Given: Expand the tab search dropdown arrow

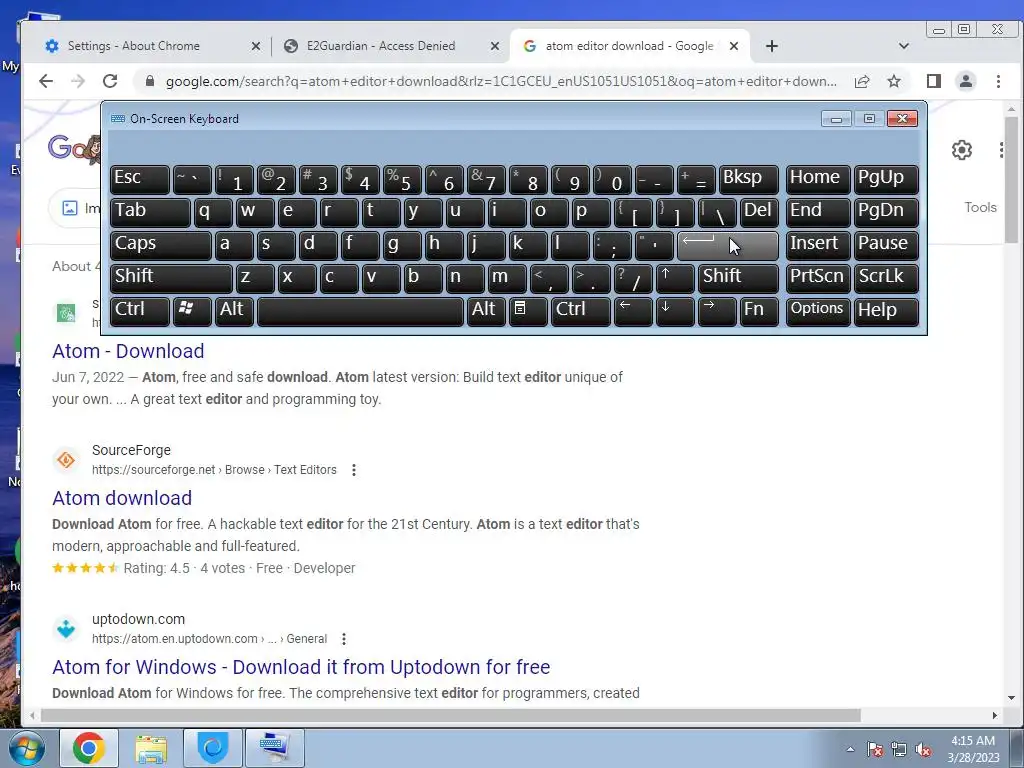Looking at the screenshot, I should (904, 46).
